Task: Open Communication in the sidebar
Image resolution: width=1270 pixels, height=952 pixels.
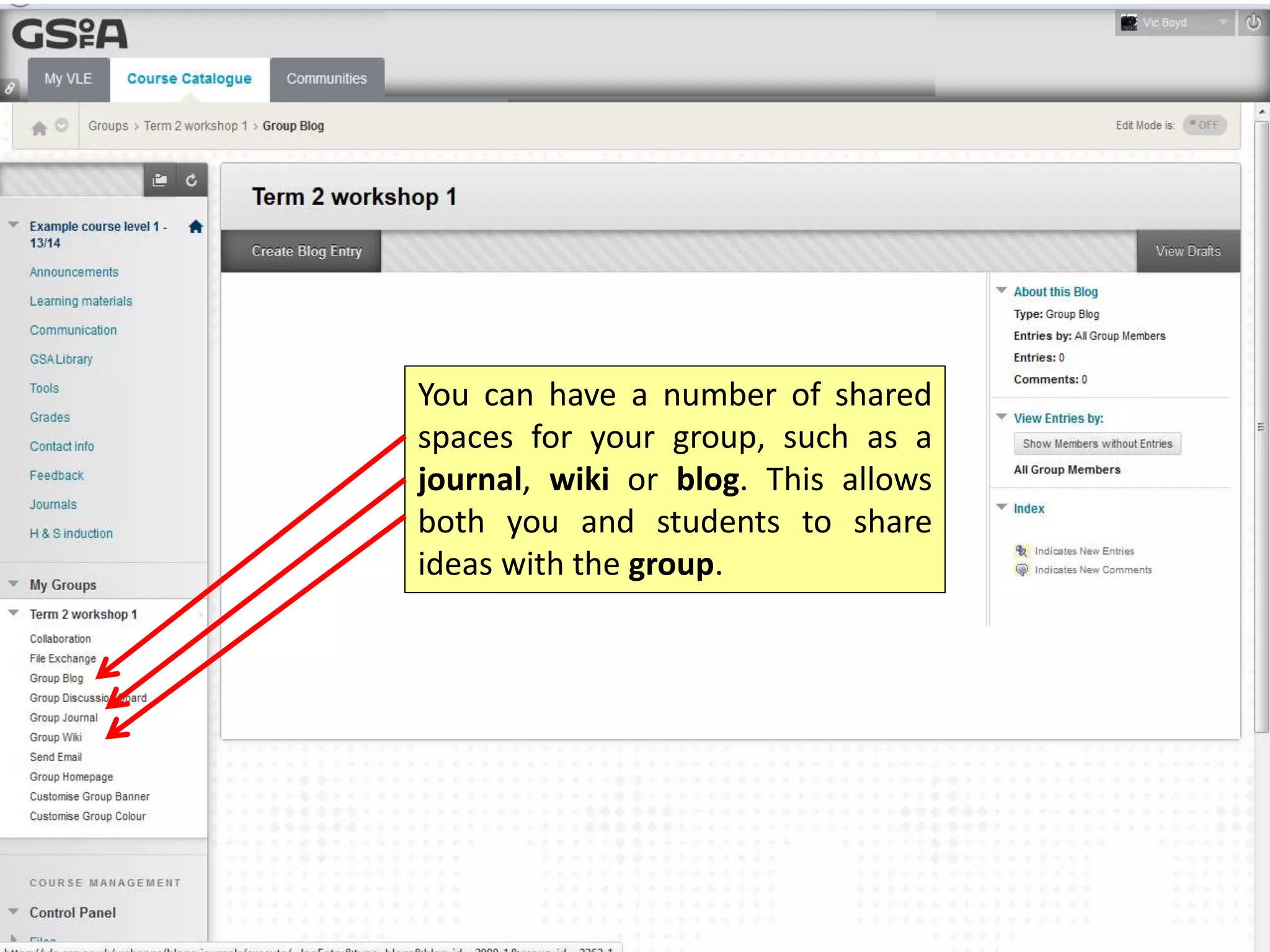Action: (73, 330)
